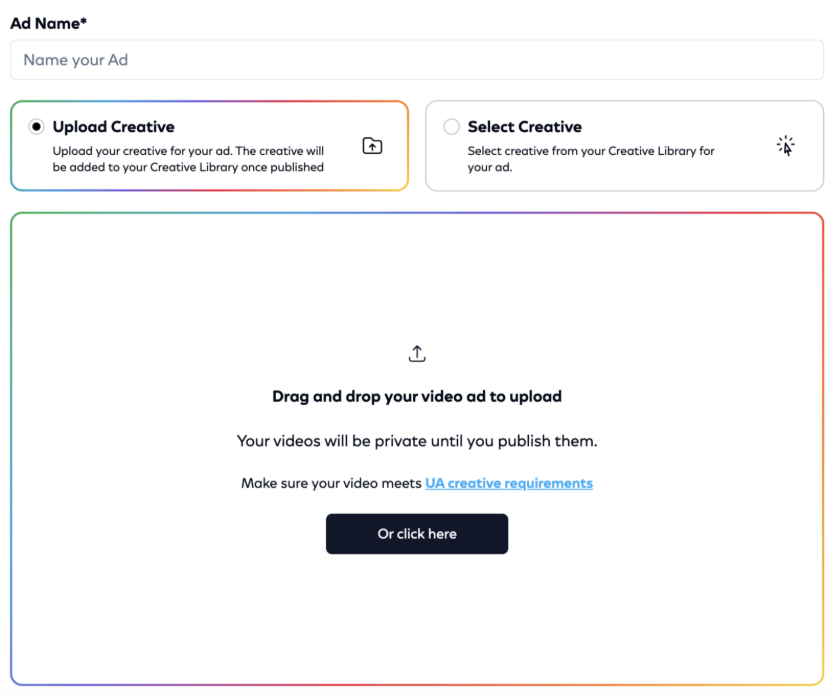Screen dimensions: 837x697
Task: Click the Select Creative description text
Action: click(x=591, y=160)
